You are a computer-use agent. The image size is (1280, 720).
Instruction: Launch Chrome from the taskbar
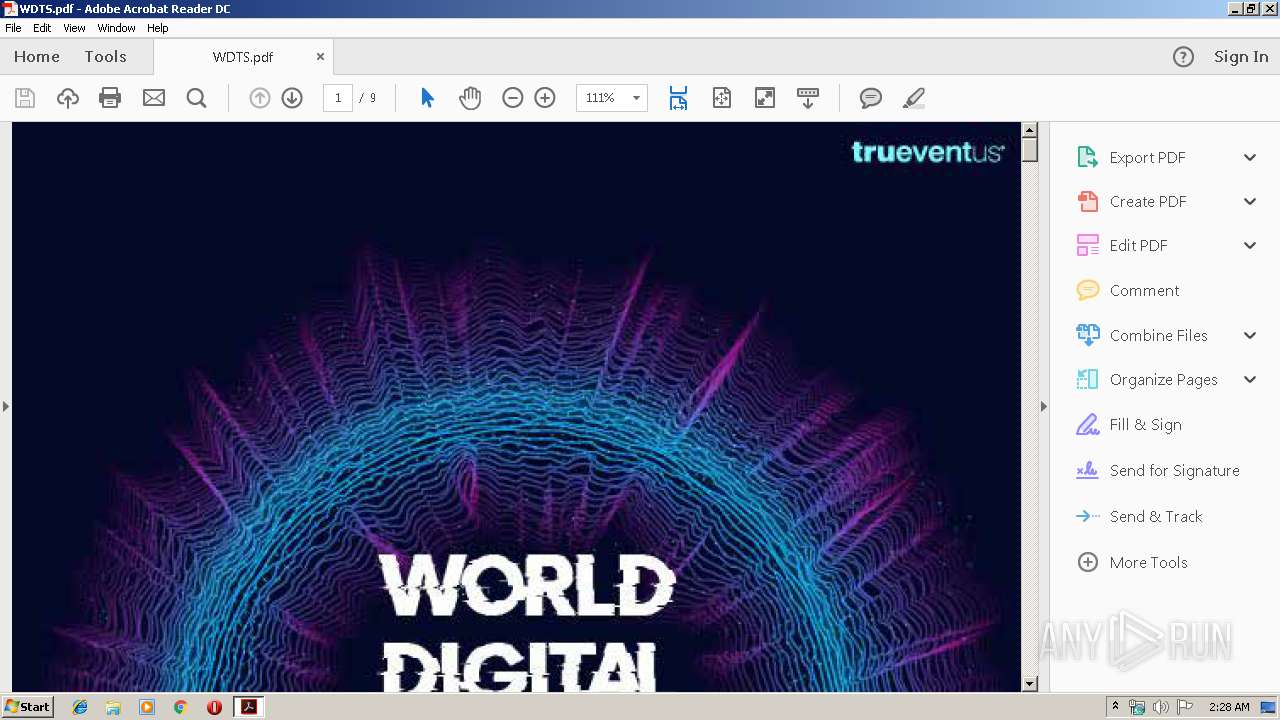(180, 707)
